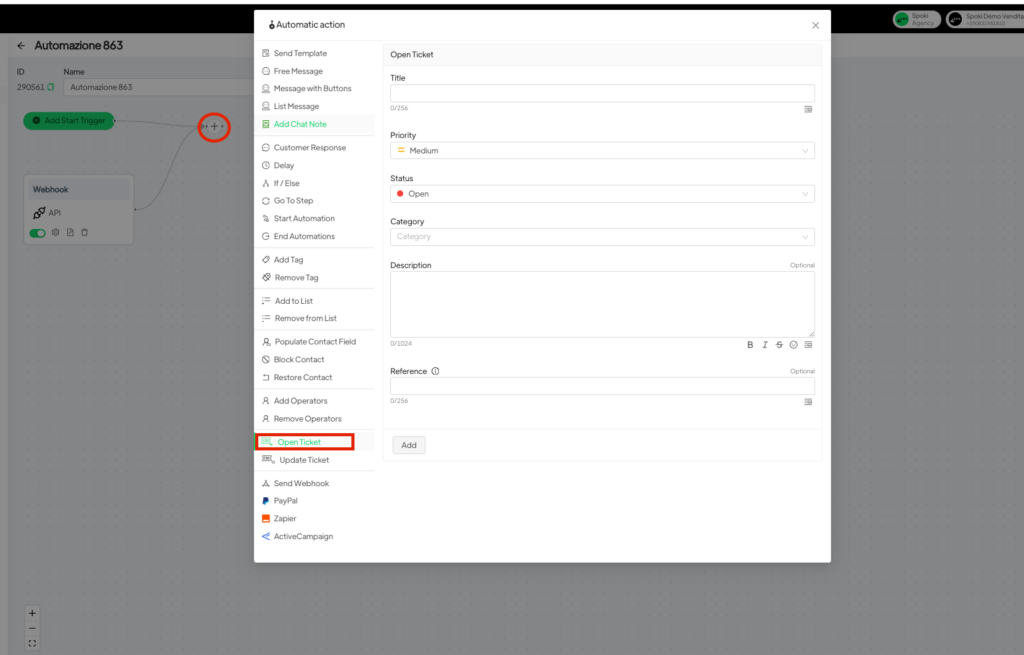This screenshot has height=655, width=1024.
Task: Open Webhook node settings gear icon
Action: (x=56, y=233)
